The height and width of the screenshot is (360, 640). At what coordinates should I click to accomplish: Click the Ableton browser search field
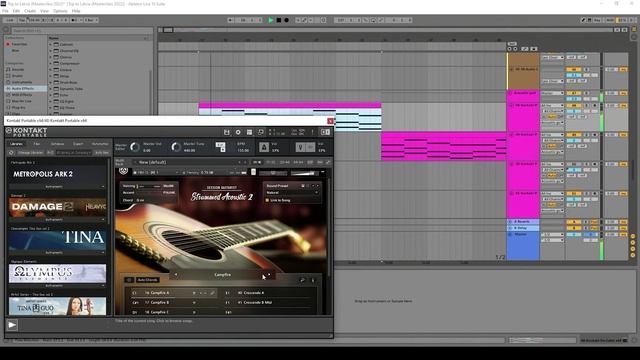tap(82, 30)
